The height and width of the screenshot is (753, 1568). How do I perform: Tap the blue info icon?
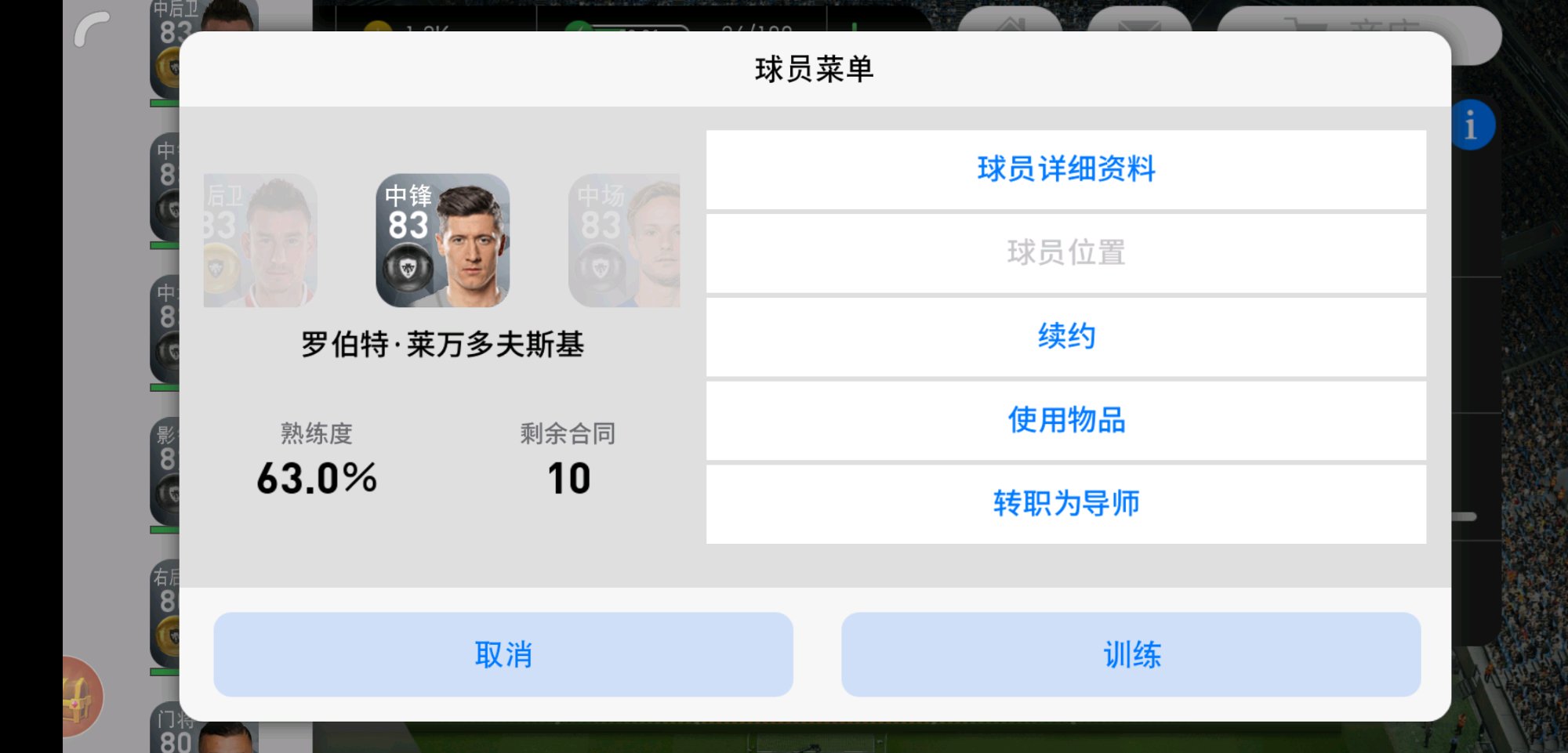[1472, 125]
